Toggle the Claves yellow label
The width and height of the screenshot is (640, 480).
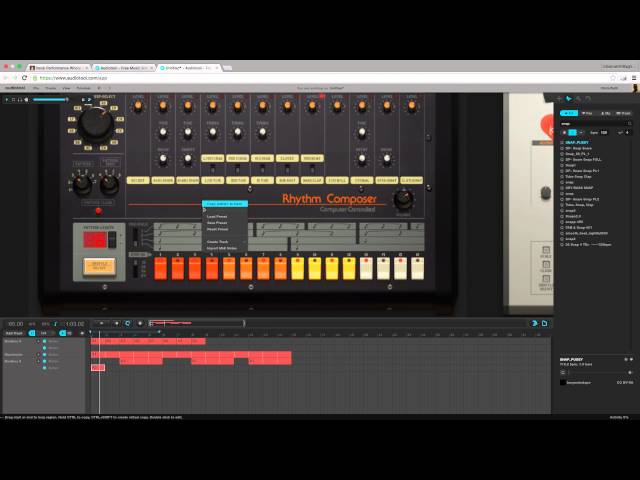[287, 158]
